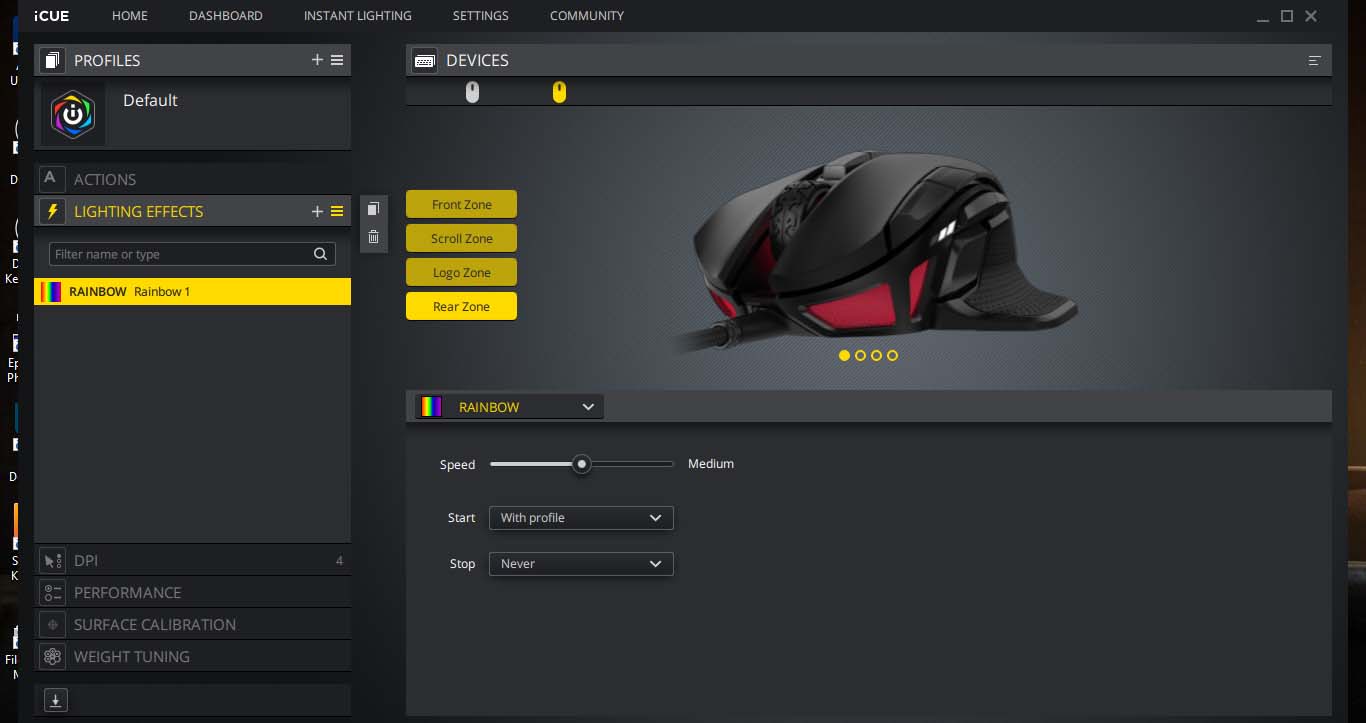1366x723 pixels.
Task: Open the Devices panel options menu icon
Action: tap(1314, 61)
